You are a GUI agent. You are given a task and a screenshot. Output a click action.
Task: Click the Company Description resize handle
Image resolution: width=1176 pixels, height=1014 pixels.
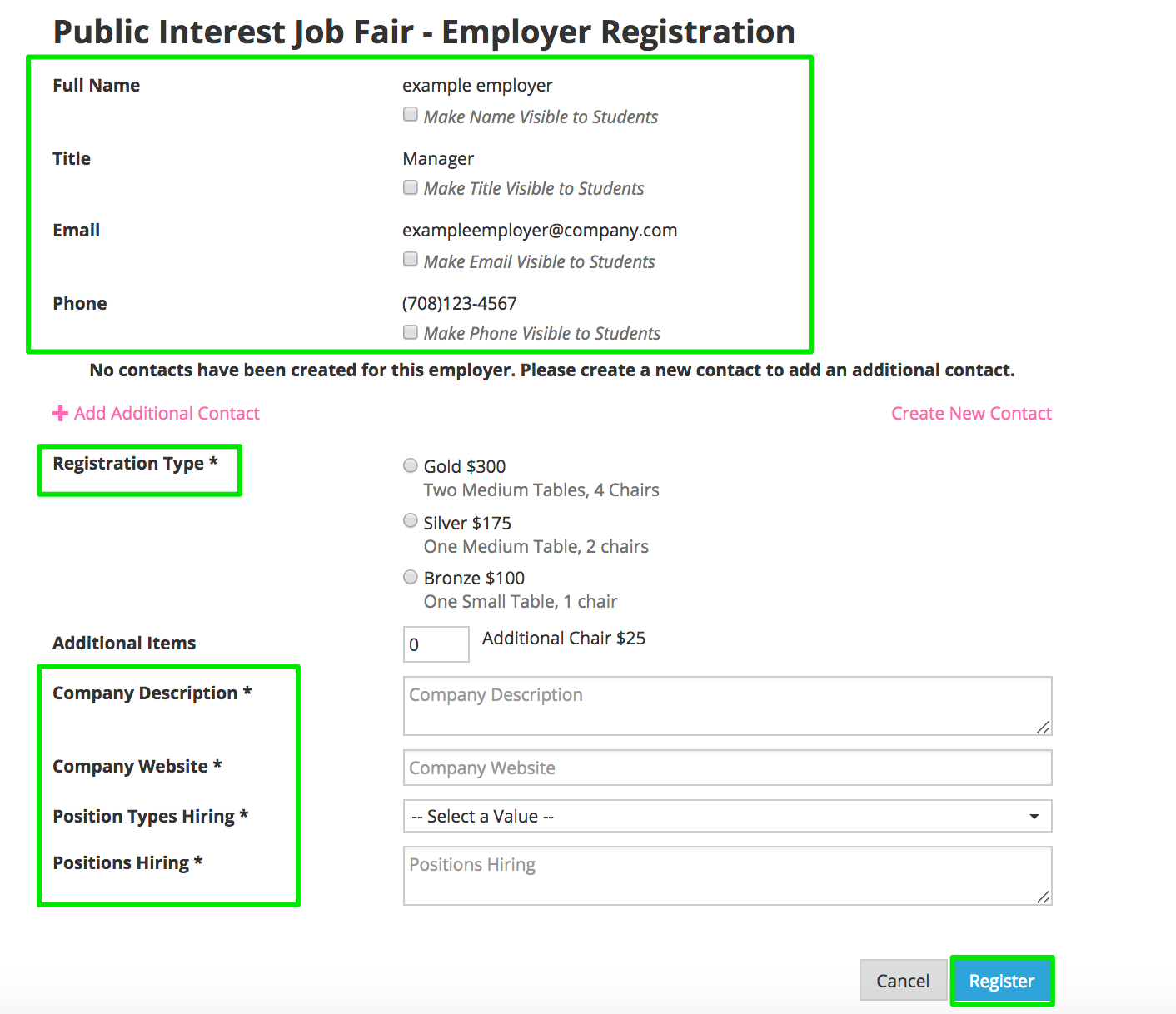1044,727
